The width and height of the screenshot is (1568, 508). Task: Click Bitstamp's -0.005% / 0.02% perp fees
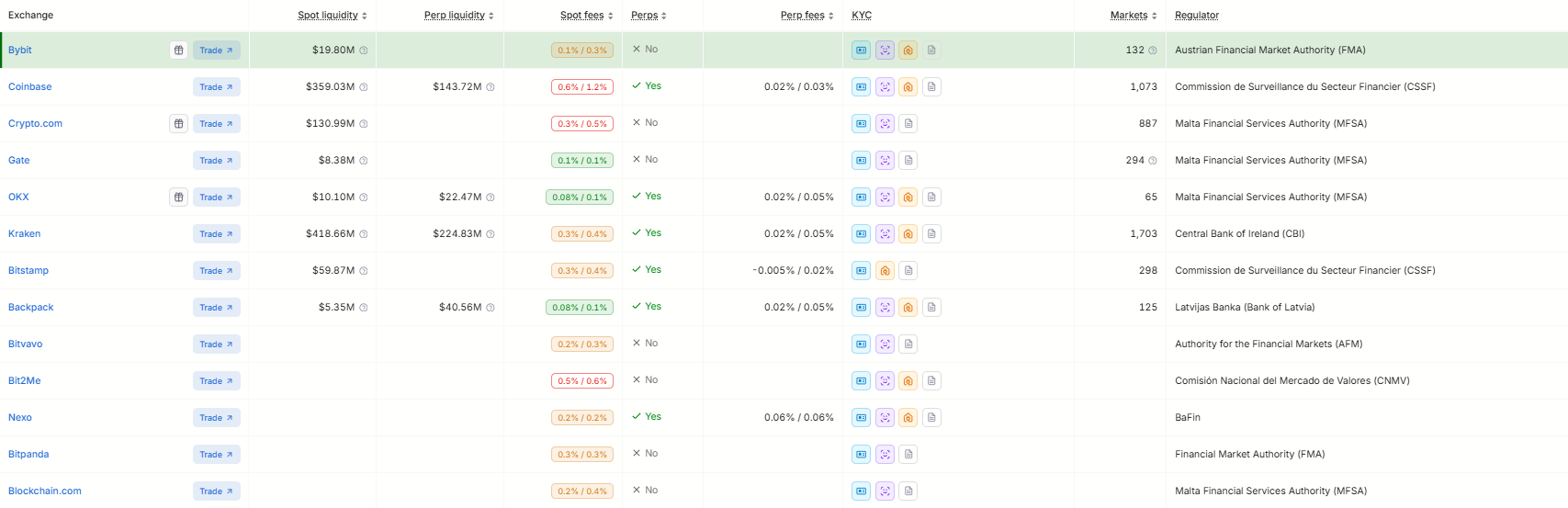coord(794,270)
